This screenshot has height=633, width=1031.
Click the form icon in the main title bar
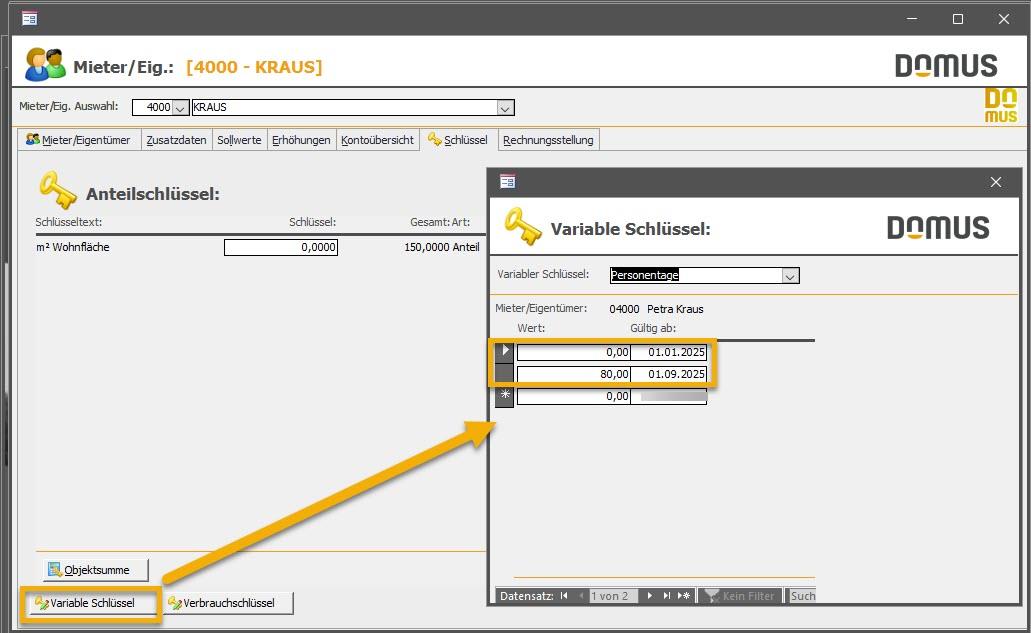pos(30,18)
